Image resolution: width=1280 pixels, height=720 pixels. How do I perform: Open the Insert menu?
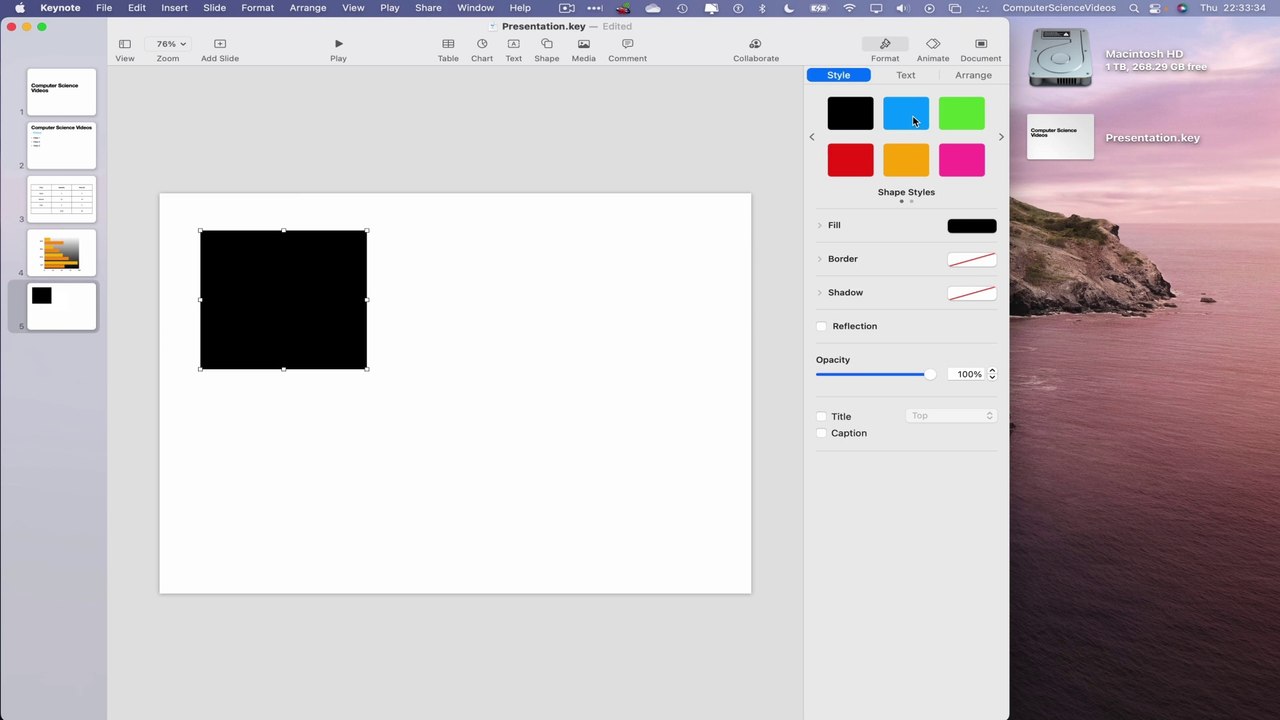174,8
